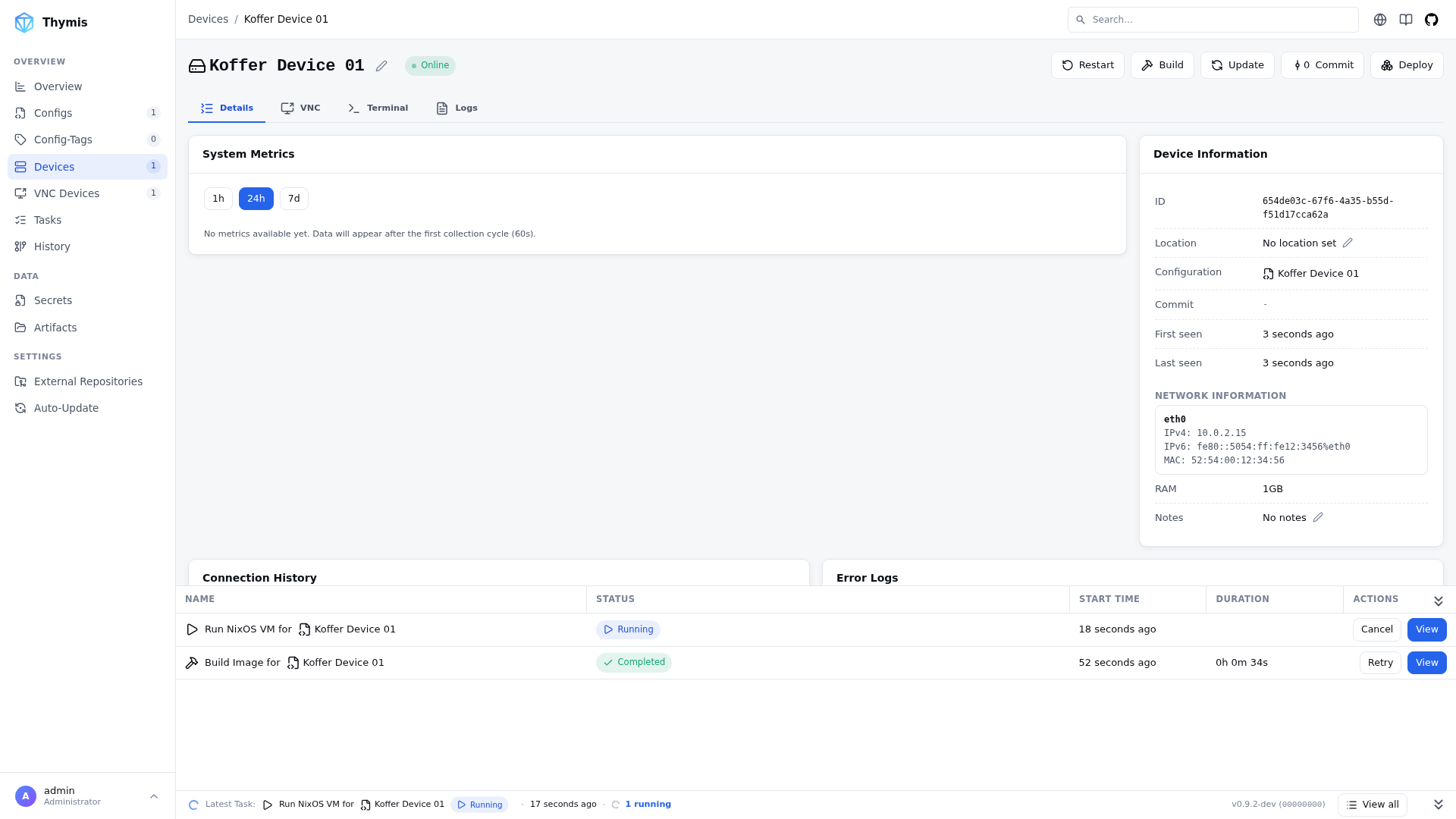Open Tasks in sidebar
Screen dimensions: 1456x819
87,220
